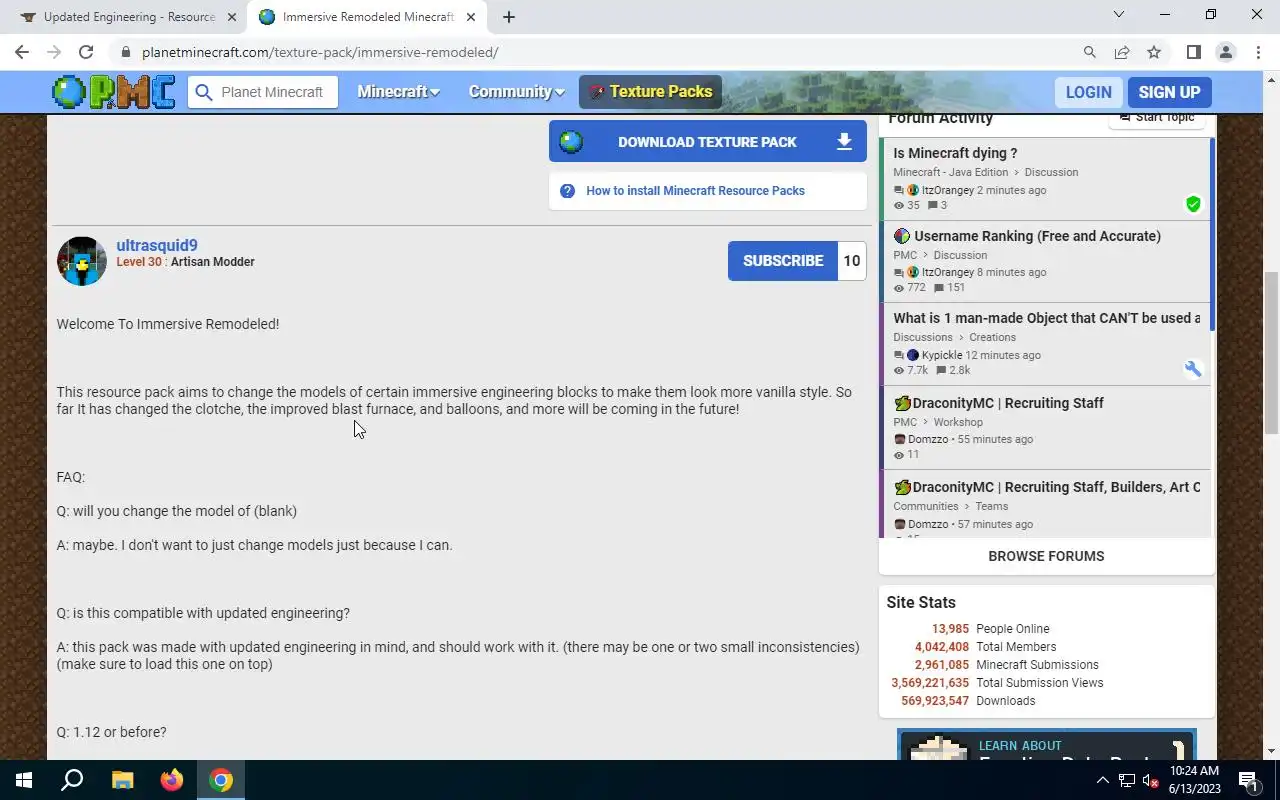The width and height of the screenshot is (1280, 800).
Task: Click the search magnifier in Planet Minecraft box
Action: pyautogui.click(x=204, y=92)
